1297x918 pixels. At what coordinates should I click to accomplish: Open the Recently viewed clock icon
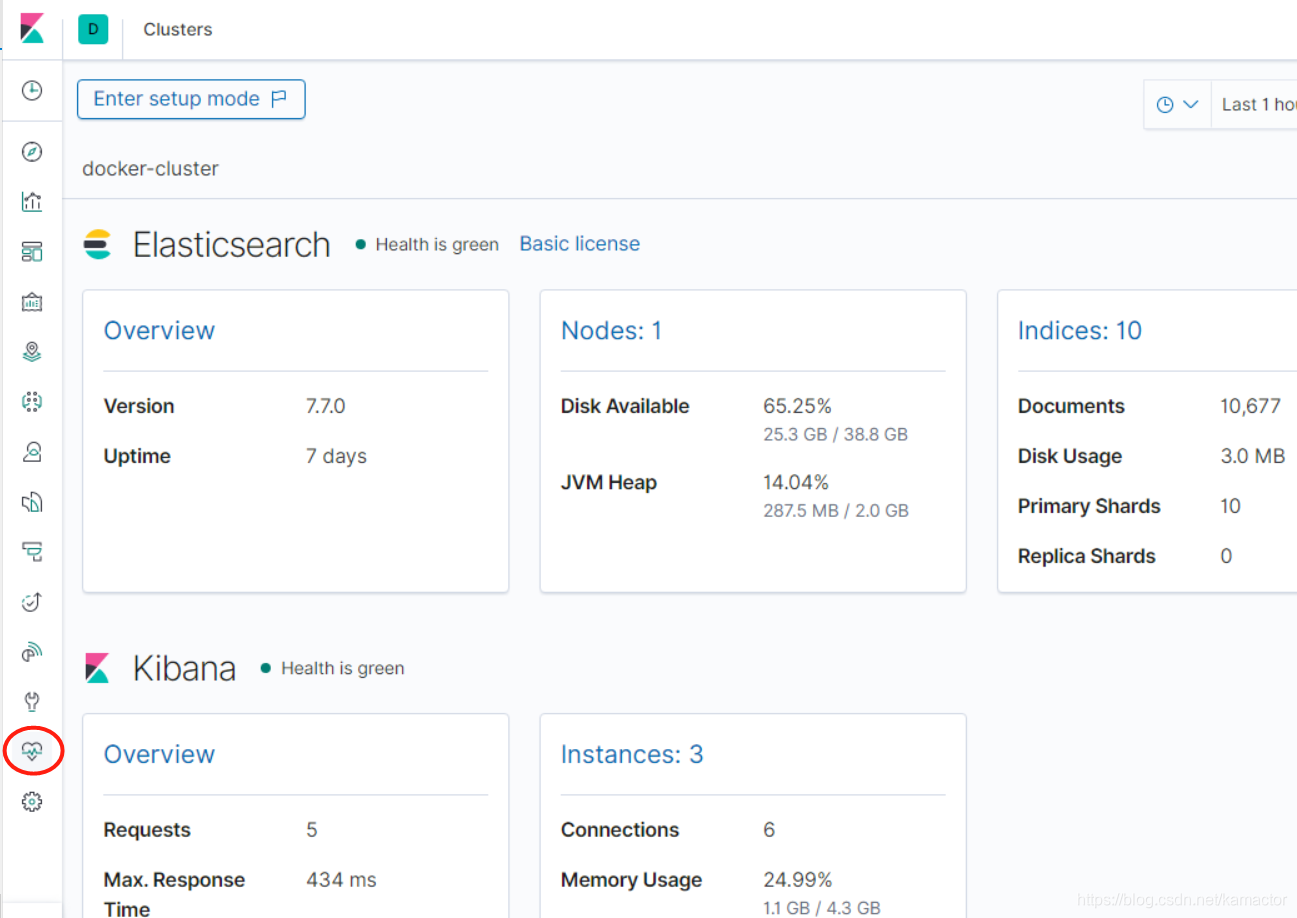pos(31,90)
